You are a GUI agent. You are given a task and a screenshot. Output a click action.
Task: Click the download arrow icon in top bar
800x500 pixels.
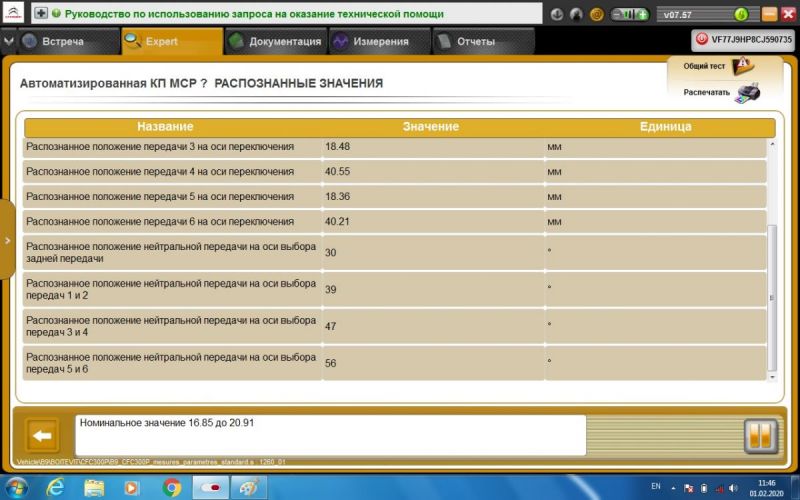(x=558, y=15)
